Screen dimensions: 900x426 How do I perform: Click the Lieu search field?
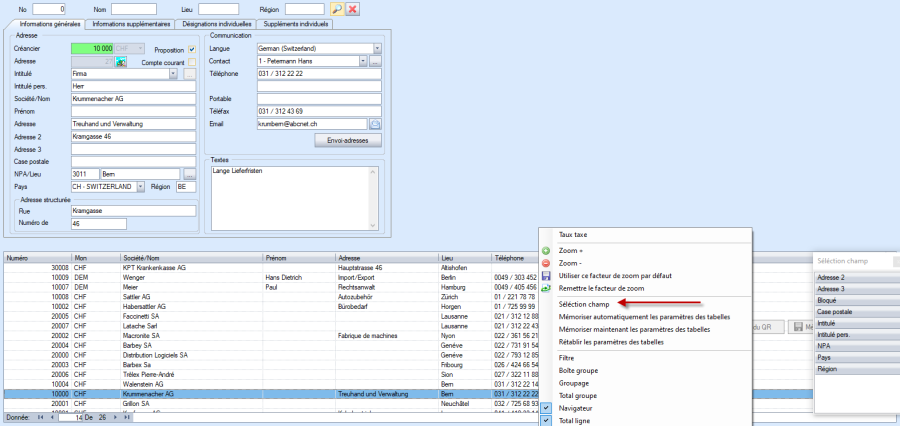click(x=219, y=9)
